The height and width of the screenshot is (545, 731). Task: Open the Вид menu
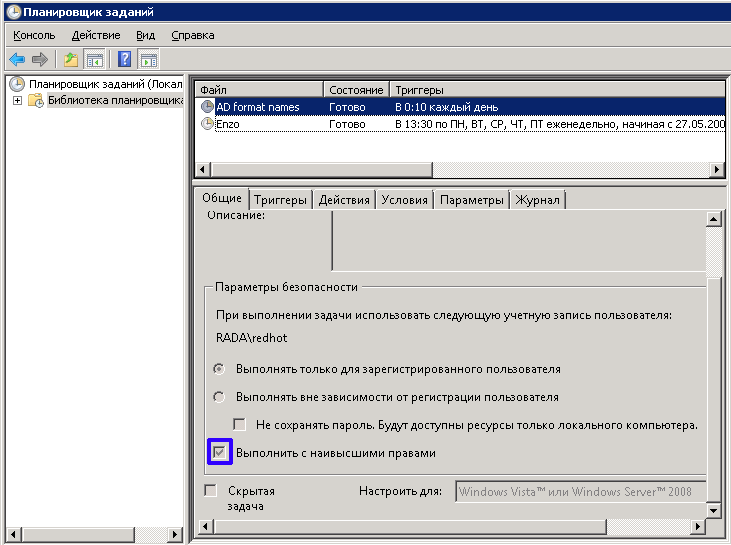point(145,35)
